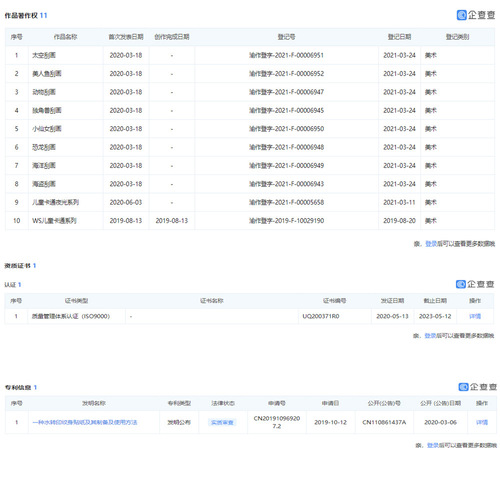Screen dimensions: 500x500
Task: Switch to the 认证 1 sub-tab
Action: (13, 285)
